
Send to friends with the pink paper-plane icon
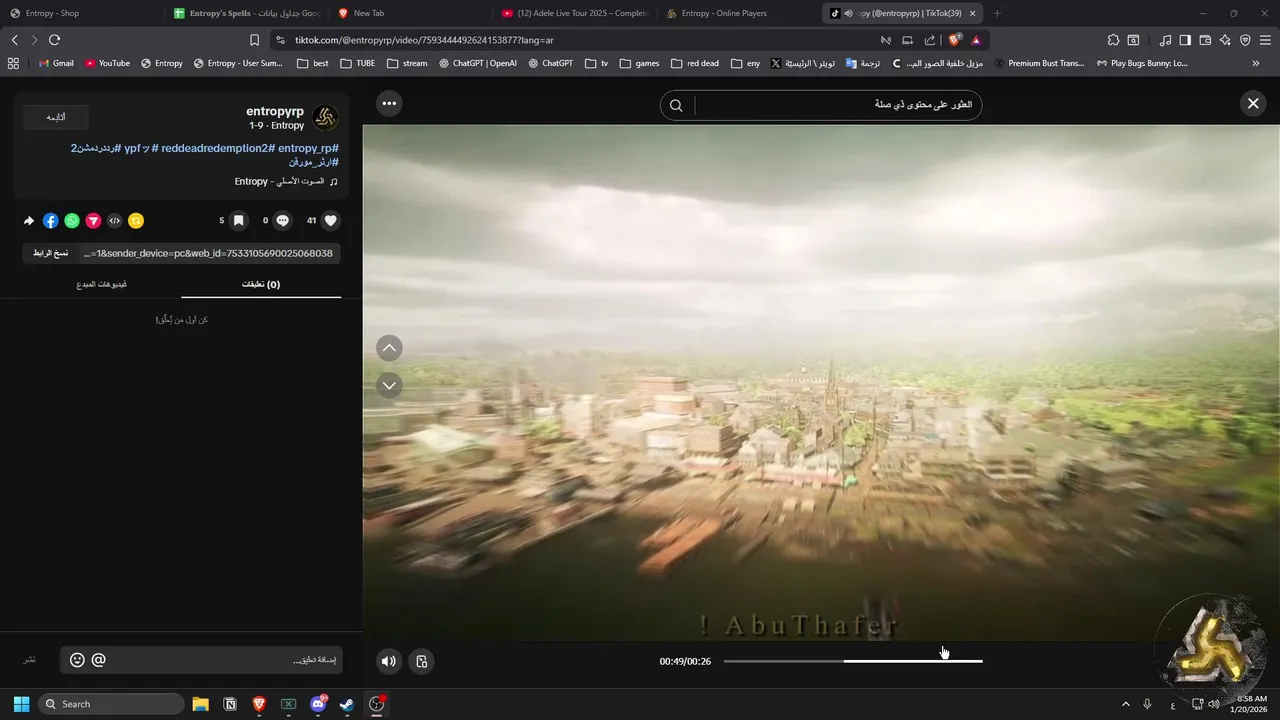pos(93,221)
